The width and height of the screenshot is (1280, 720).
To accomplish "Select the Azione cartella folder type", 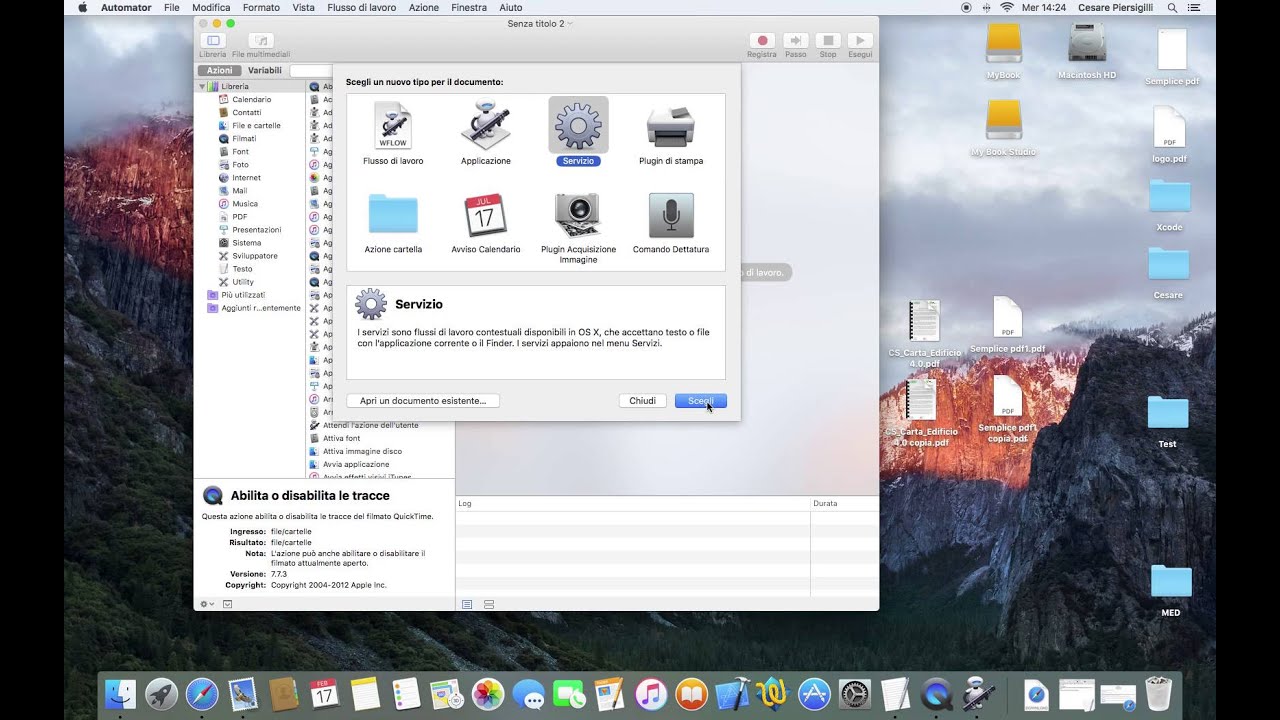I will [x=393, y=223].
